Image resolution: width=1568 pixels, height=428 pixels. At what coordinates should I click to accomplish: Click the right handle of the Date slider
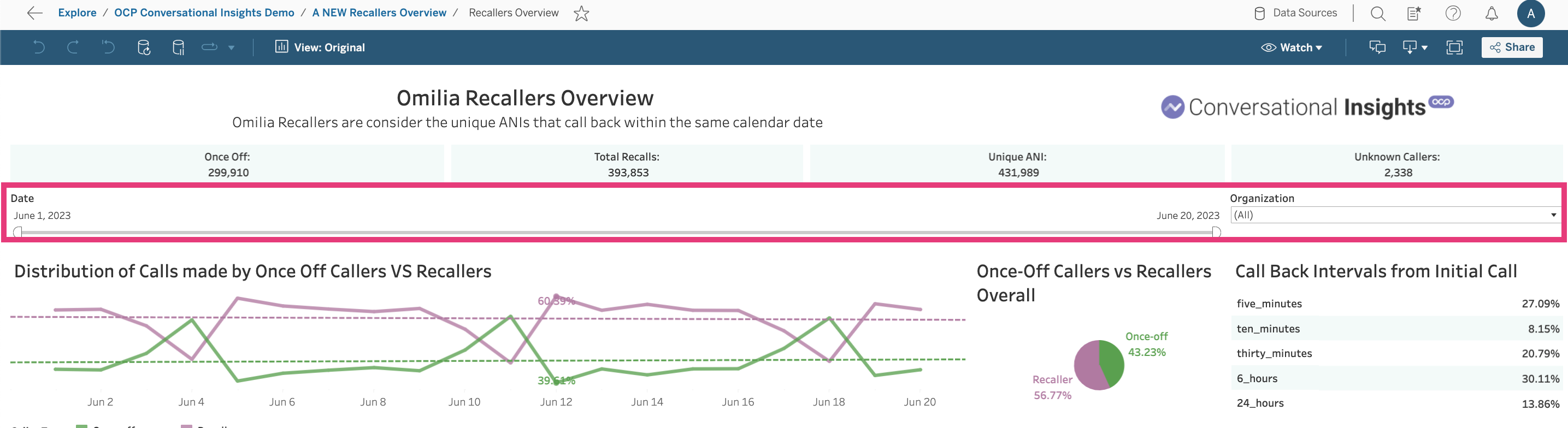pos(1216,231)
